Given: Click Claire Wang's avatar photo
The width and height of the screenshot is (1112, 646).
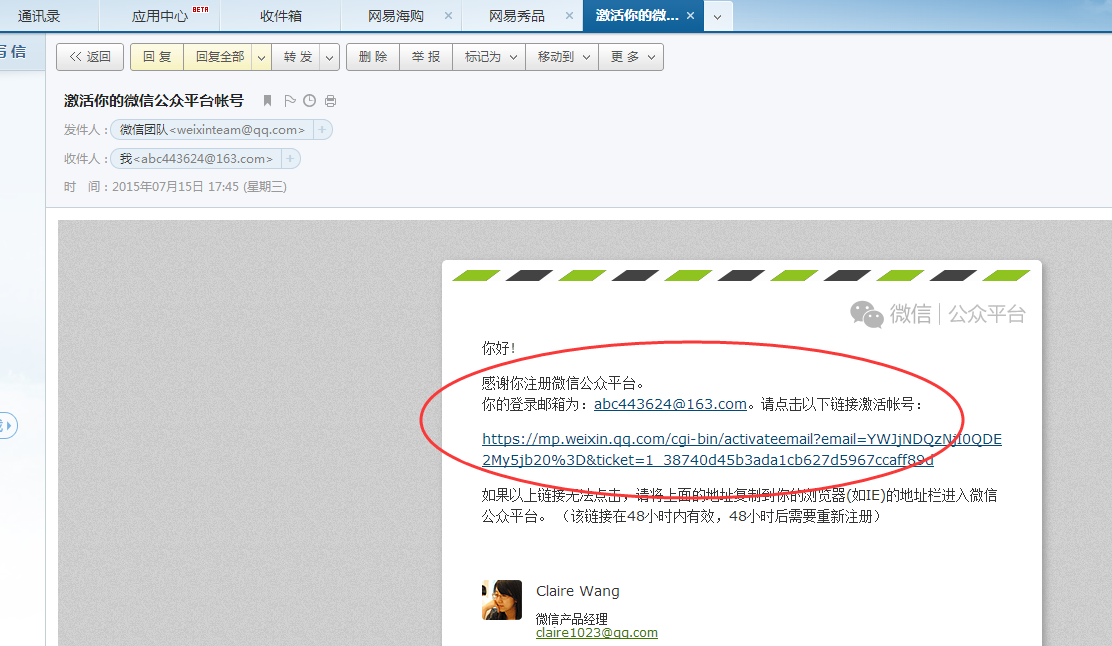Looking at the screenshot, I should coord(502,600).
